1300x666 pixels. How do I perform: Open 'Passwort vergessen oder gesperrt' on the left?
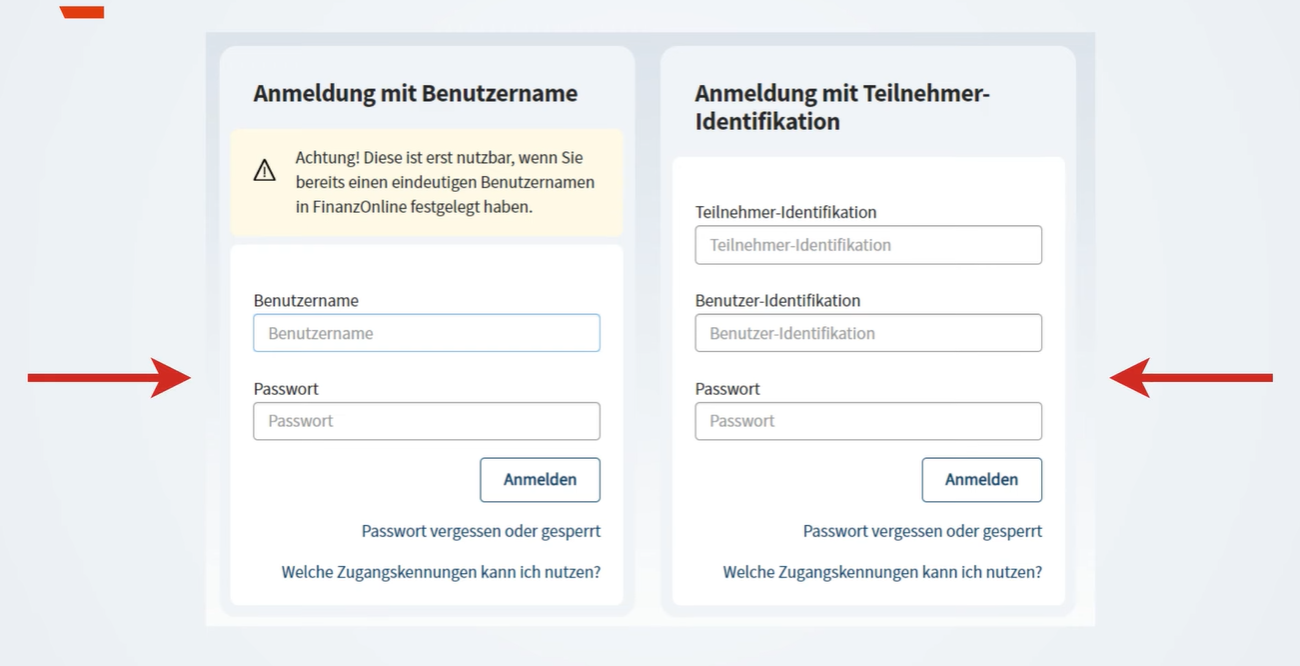pos(480,531)
